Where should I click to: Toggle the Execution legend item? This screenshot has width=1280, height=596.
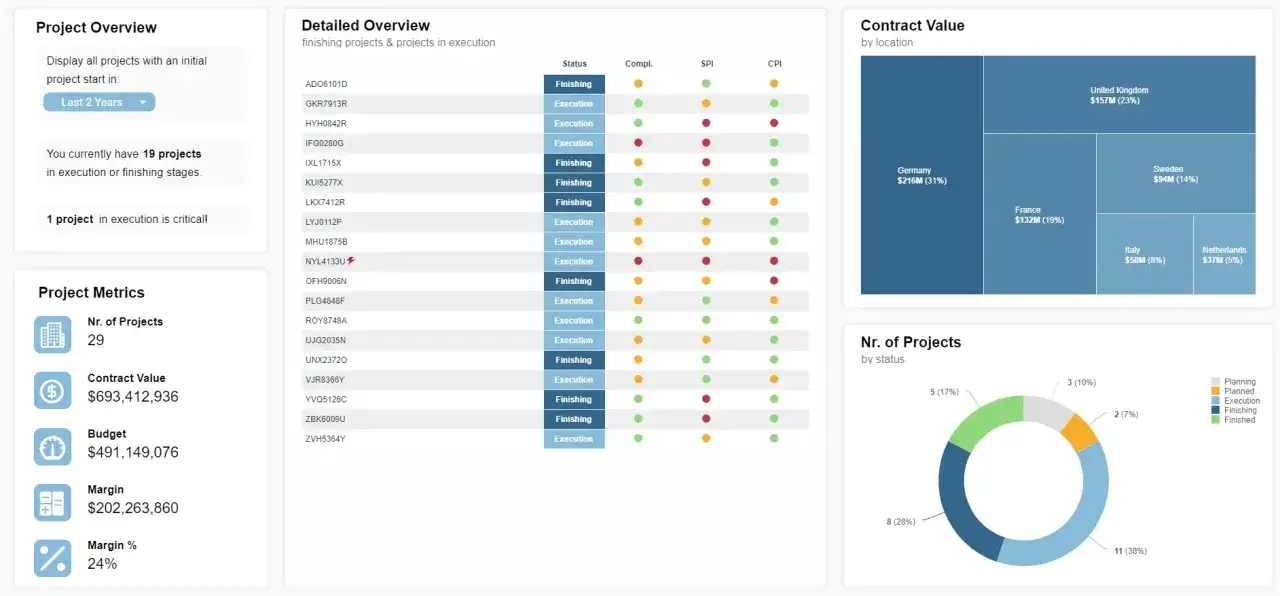coord(1235,401)
